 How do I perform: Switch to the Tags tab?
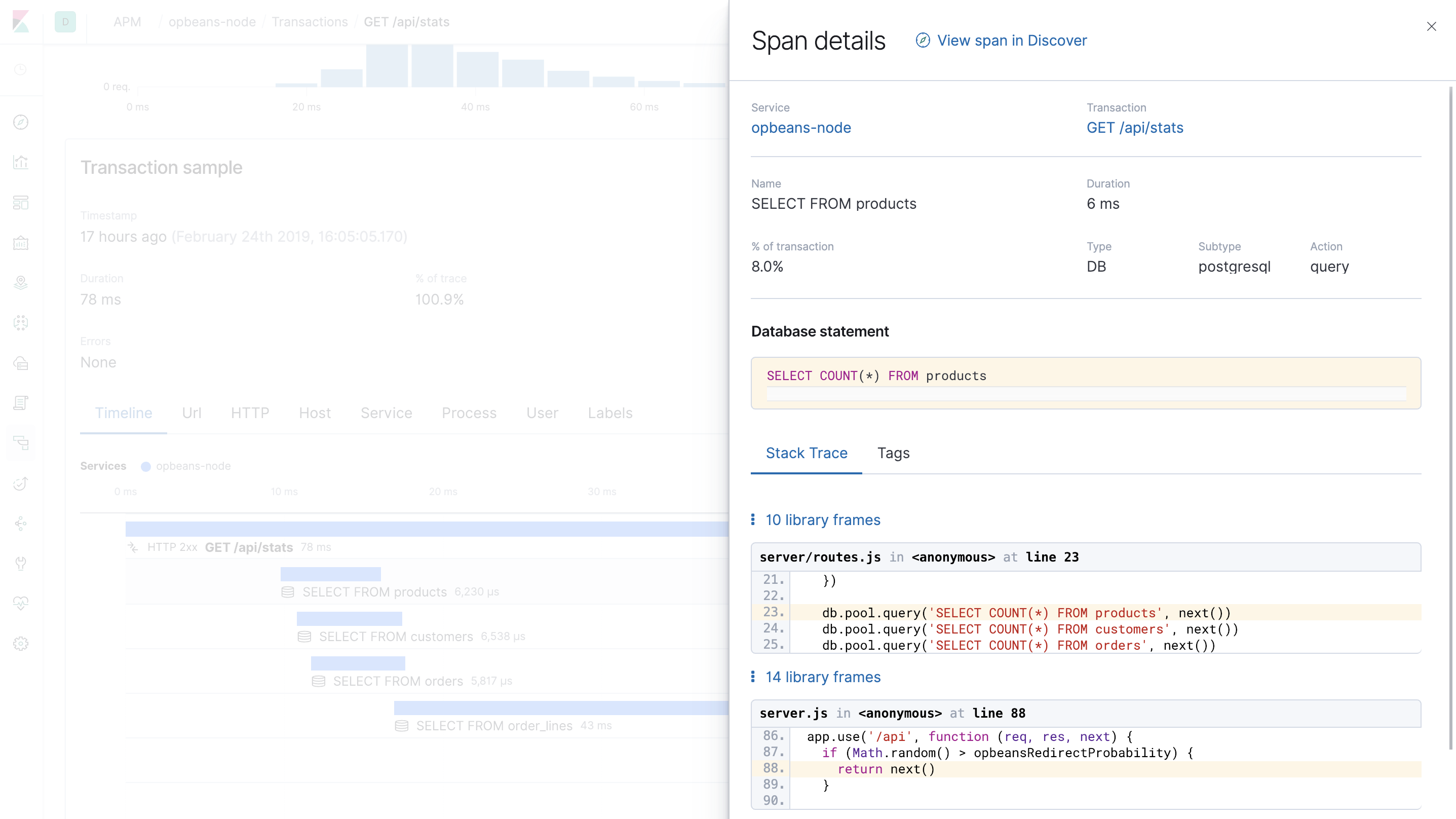893,453
